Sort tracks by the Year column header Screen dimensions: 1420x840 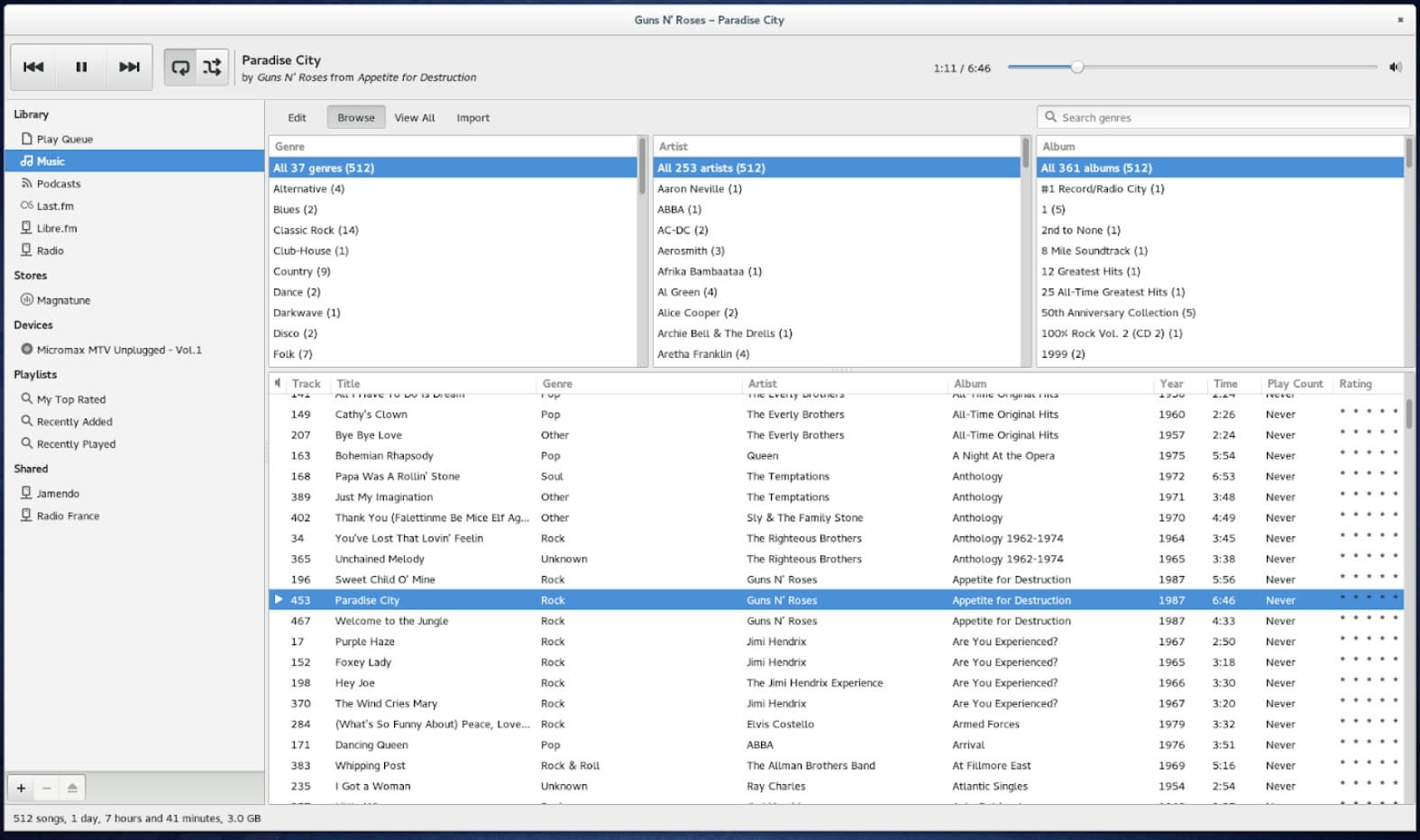tap(1179, 384)
